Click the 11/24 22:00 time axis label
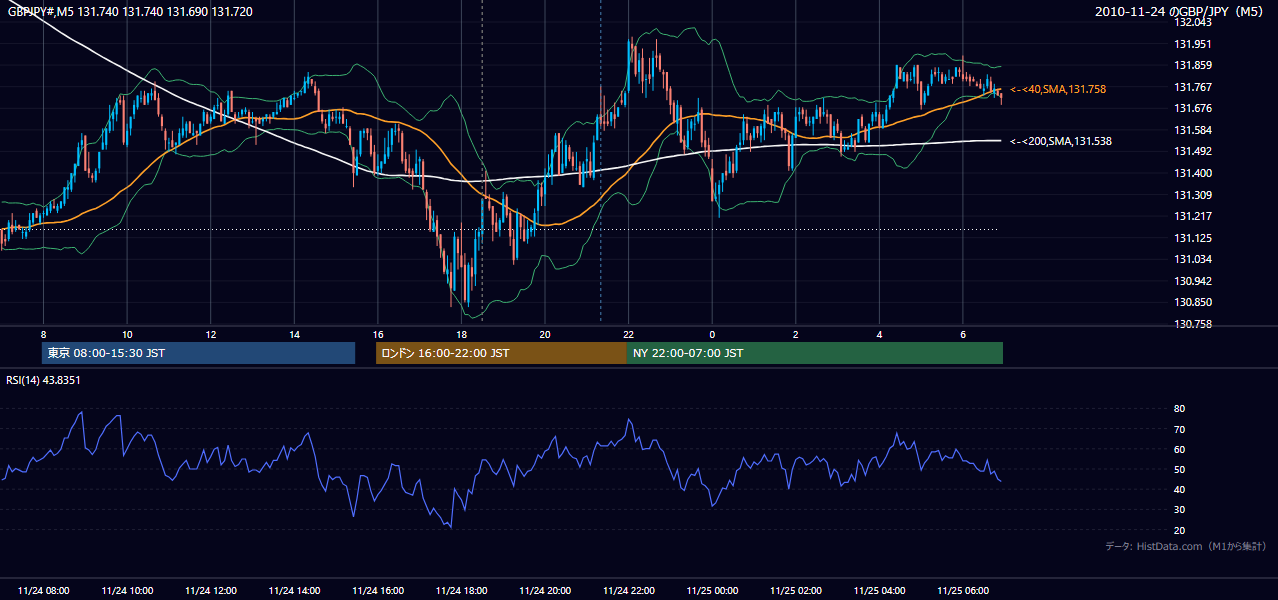 point(628,591)
